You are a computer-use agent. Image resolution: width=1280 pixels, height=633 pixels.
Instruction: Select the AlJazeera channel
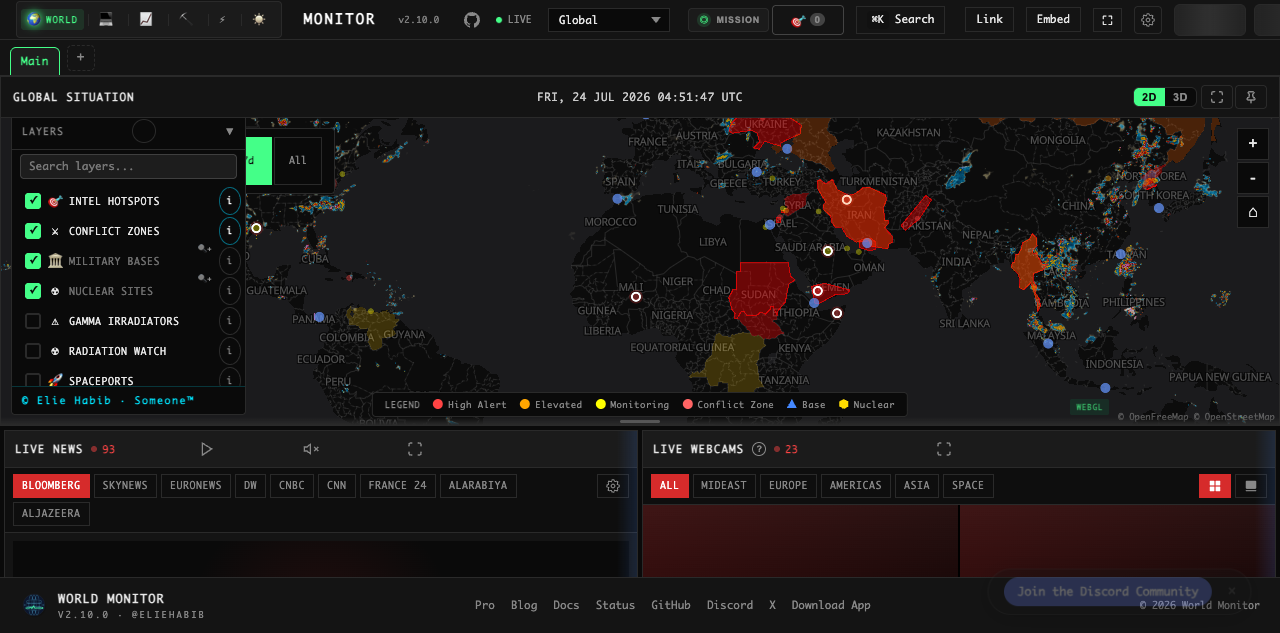click(52, 514)
